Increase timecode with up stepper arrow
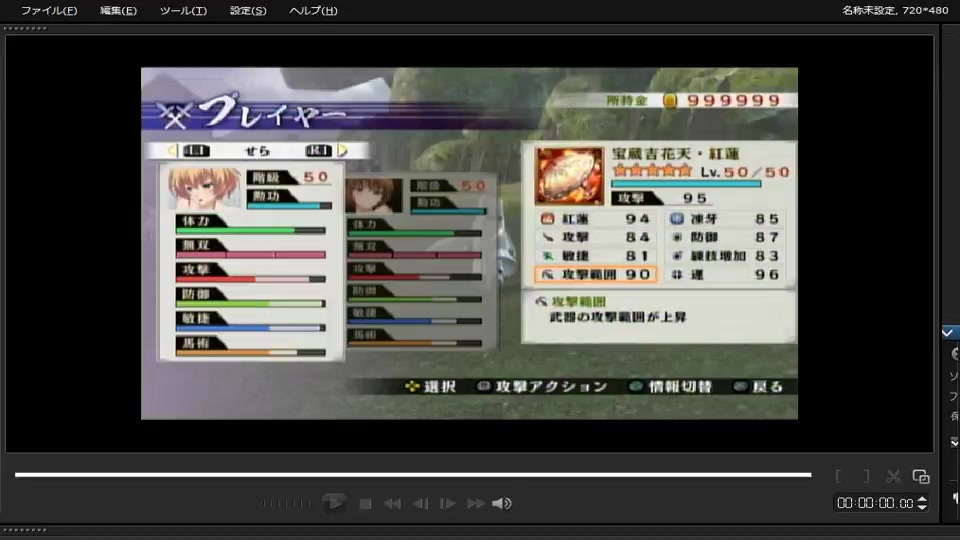This screenshot has width=960, height=540. click(x=922, y=500)
